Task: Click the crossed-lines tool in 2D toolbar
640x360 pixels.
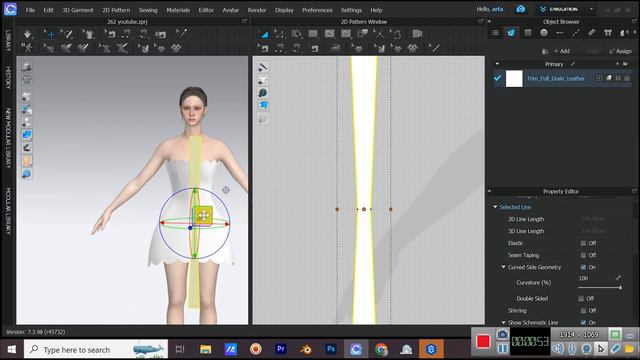Action: (x=379, y=34)
